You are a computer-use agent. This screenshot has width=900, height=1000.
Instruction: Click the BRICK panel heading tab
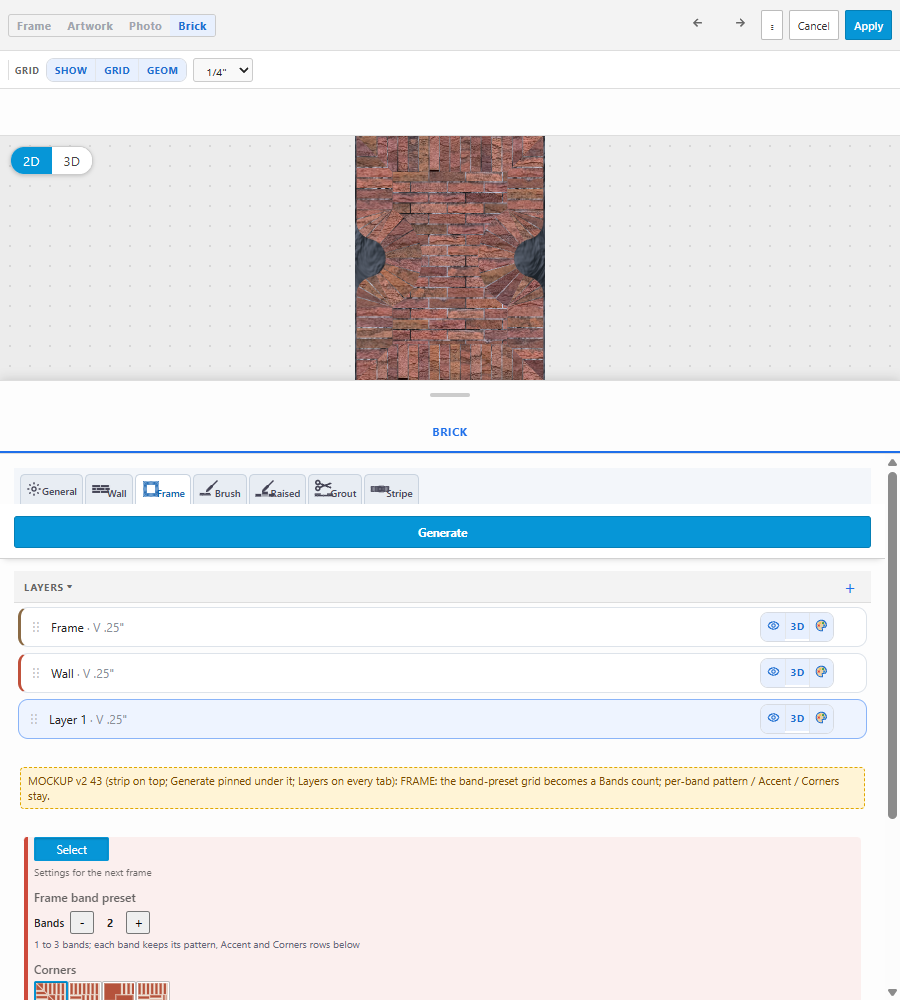point(450,432)
